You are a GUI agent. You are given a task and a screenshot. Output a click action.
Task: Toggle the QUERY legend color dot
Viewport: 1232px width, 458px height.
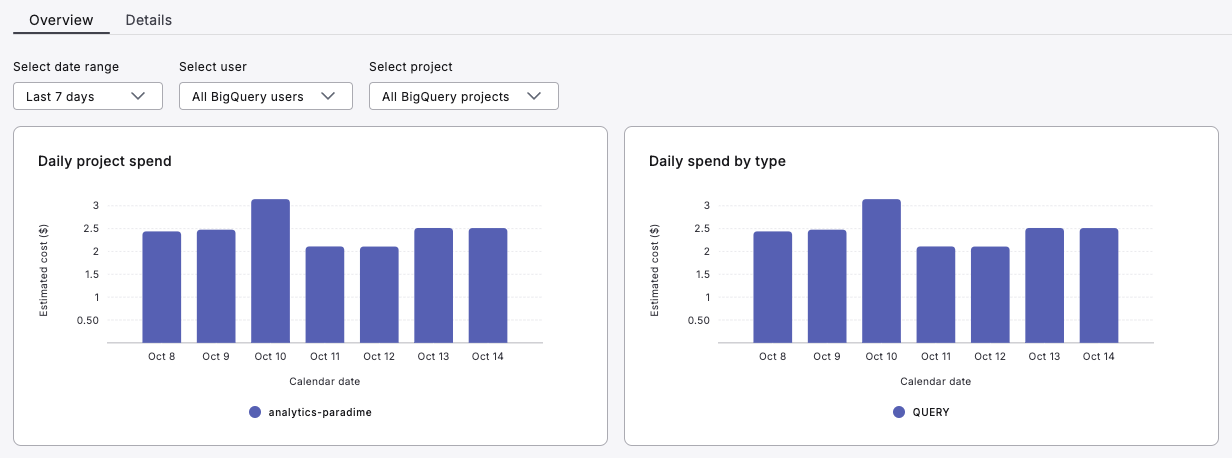click(898, 412)
